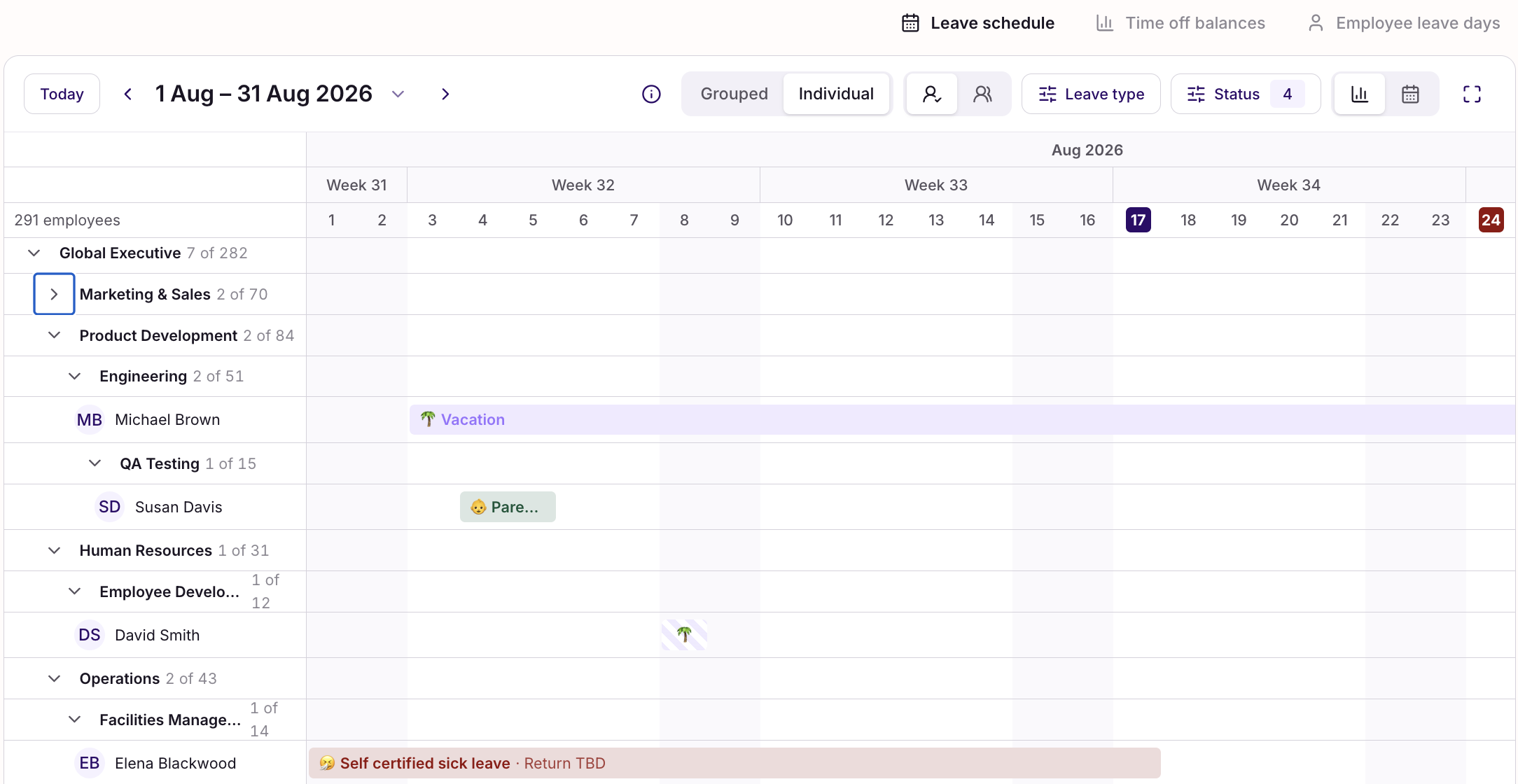1518x784 pixels.
Task: Click the 291 employees label
Action: click(67, 220)
